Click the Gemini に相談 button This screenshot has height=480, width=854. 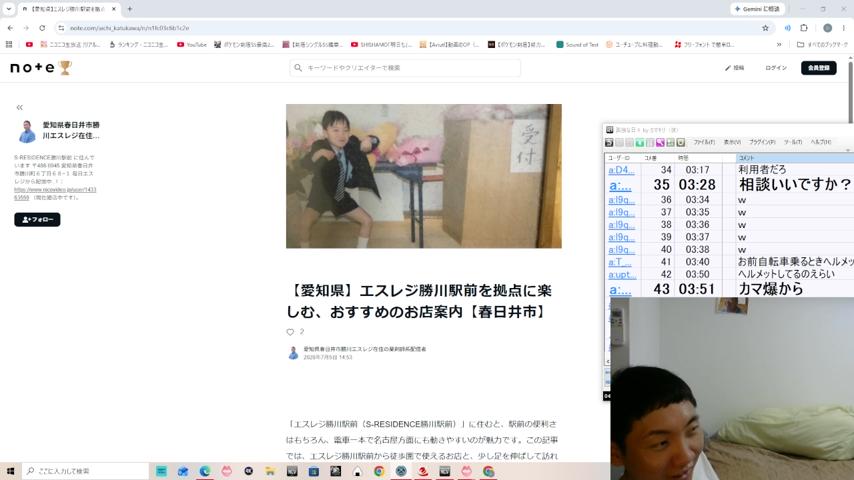[x=757, y=9]
